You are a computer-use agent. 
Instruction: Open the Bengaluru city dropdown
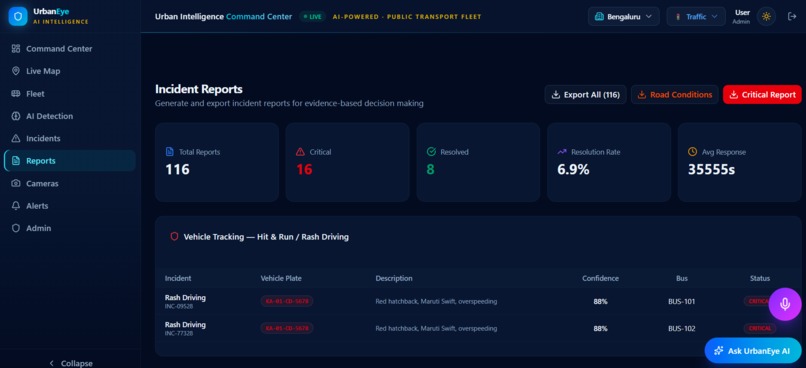pyautogui.click(x=624, y=16)
